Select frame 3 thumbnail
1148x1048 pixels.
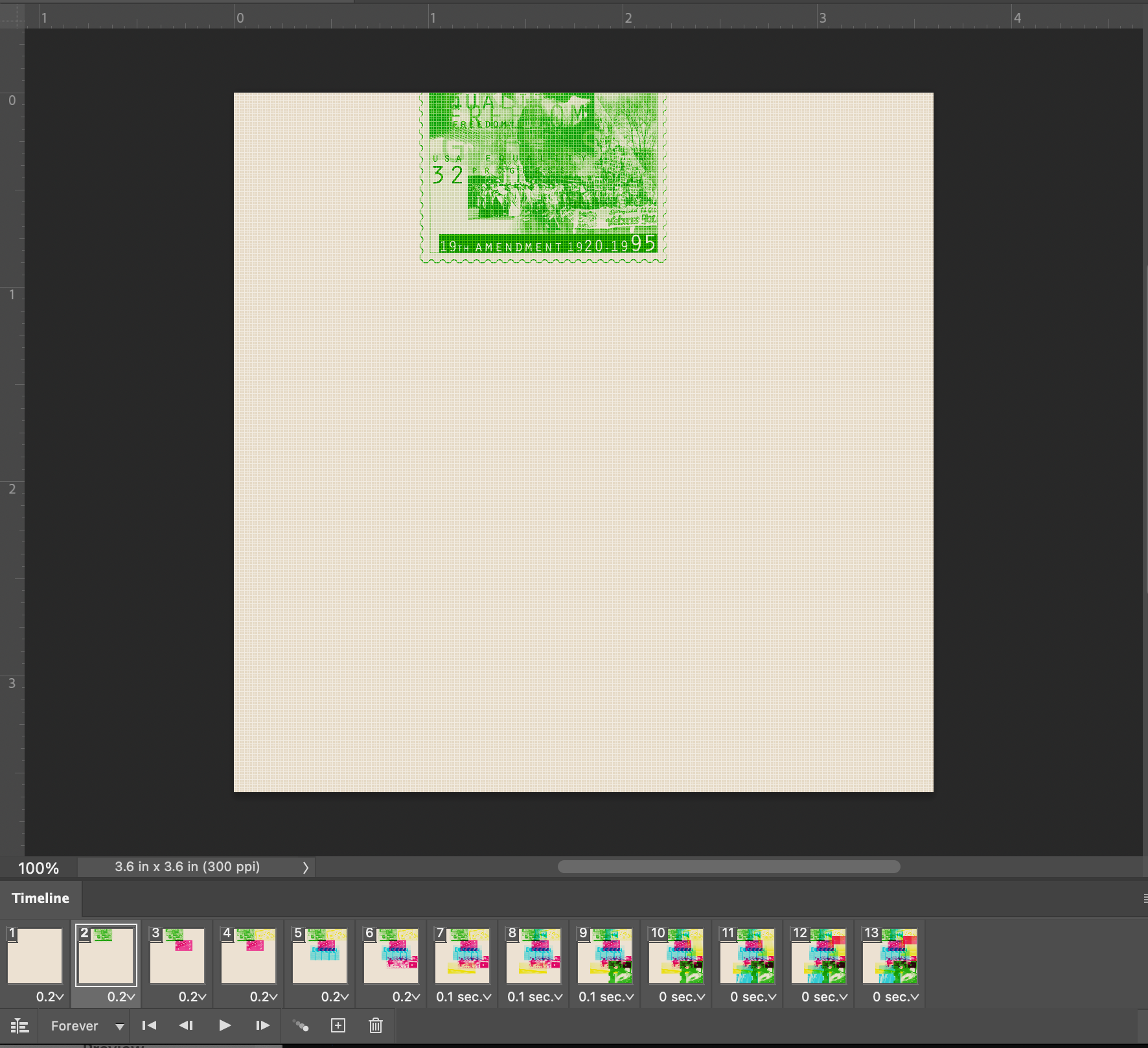(178, 955)
